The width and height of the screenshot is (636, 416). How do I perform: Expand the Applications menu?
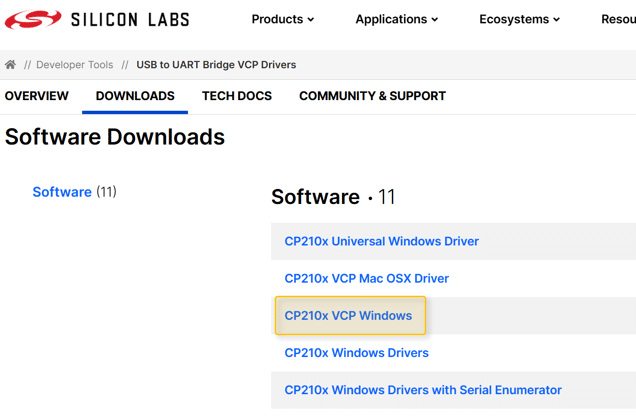[x=397, y=19]
